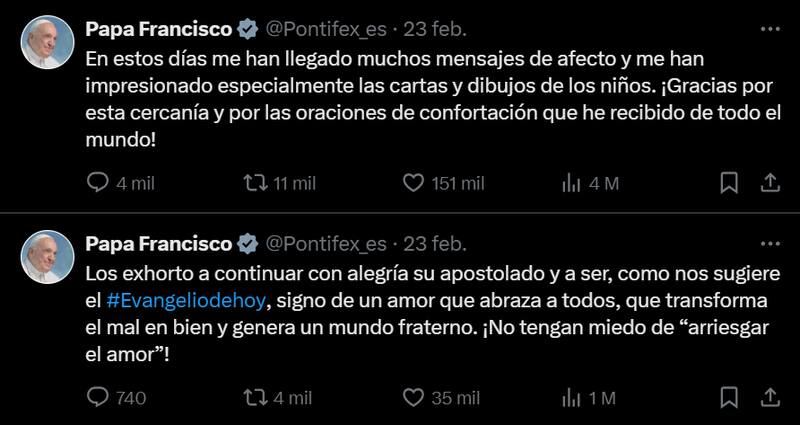Bookmark the first tweet
800x425 pixels.
coord(730,183)
